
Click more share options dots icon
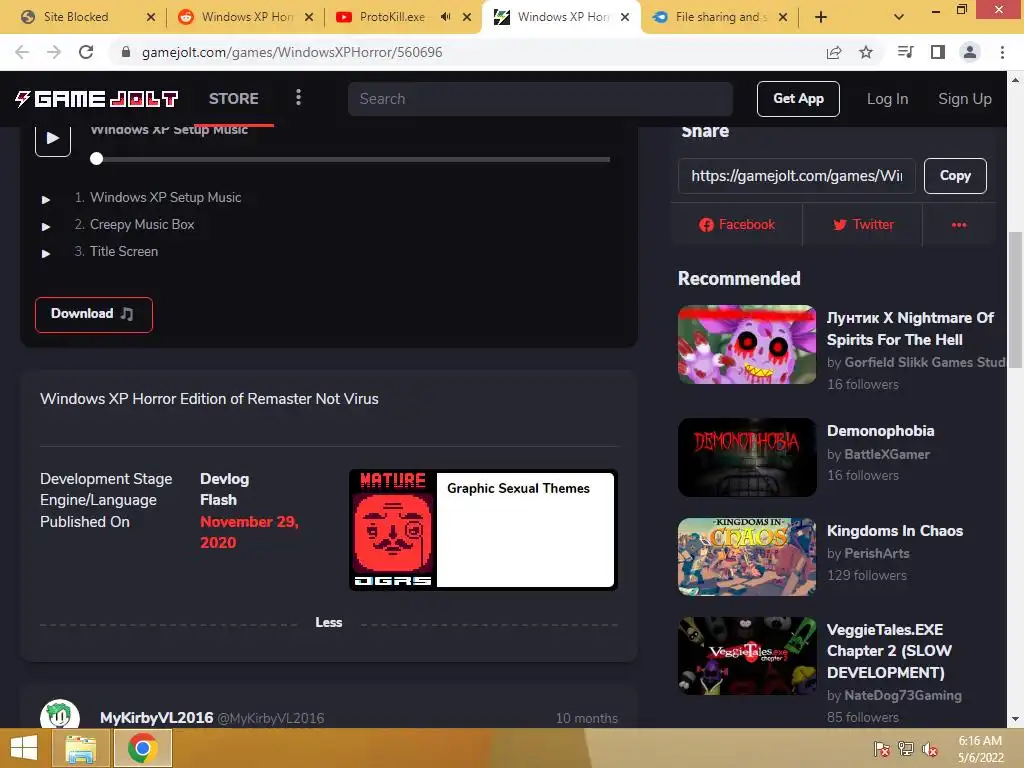[x=959, y=225]
